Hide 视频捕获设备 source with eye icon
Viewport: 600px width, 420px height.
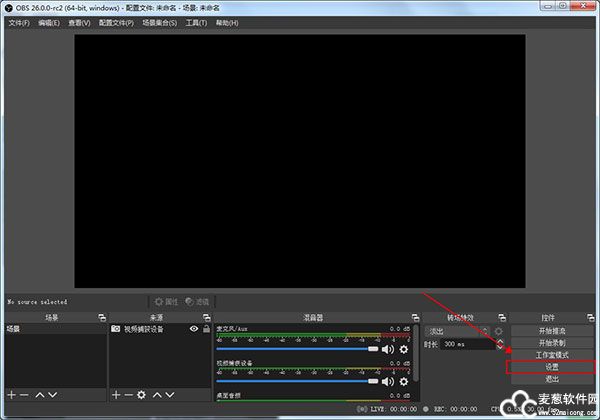point(194,328)
